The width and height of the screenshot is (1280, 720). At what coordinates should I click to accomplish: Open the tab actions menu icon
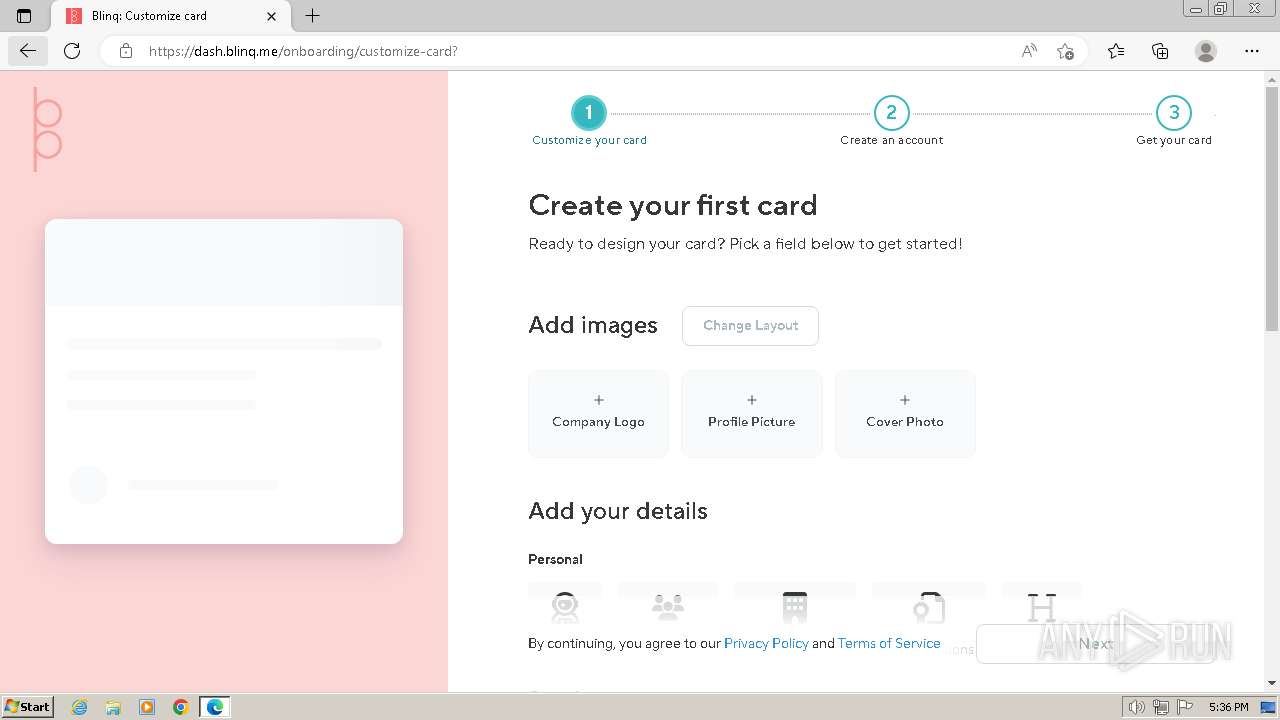[24, 16]
